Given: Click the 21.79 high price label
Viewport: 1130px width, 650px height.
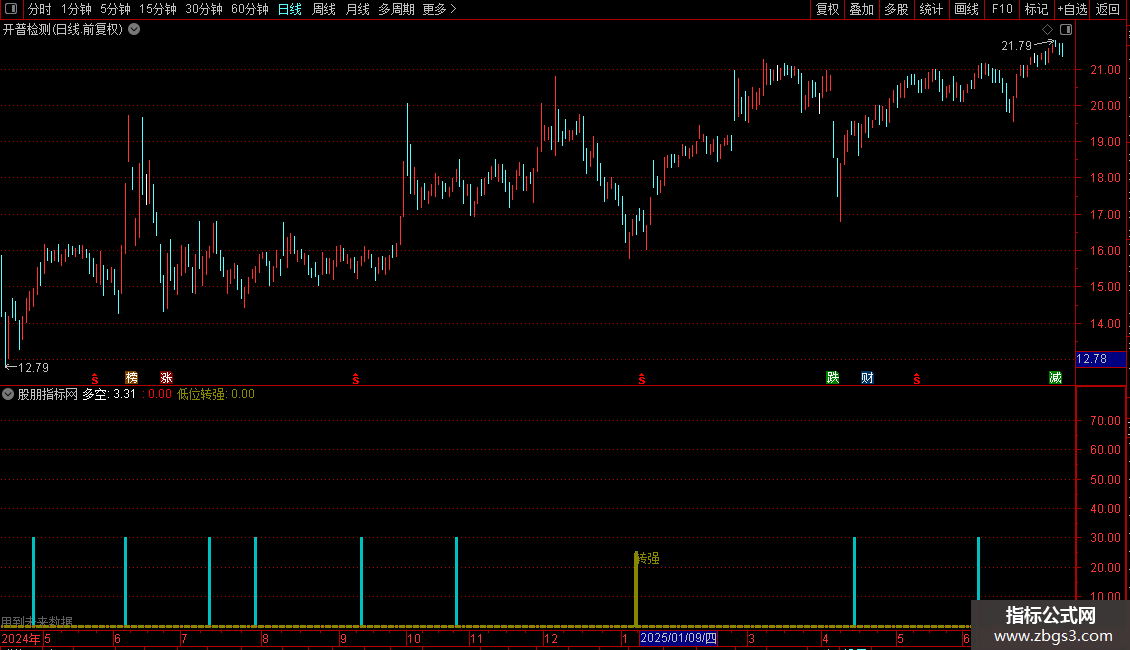Looking at the screenshot, I should (x=1016, y=45).
